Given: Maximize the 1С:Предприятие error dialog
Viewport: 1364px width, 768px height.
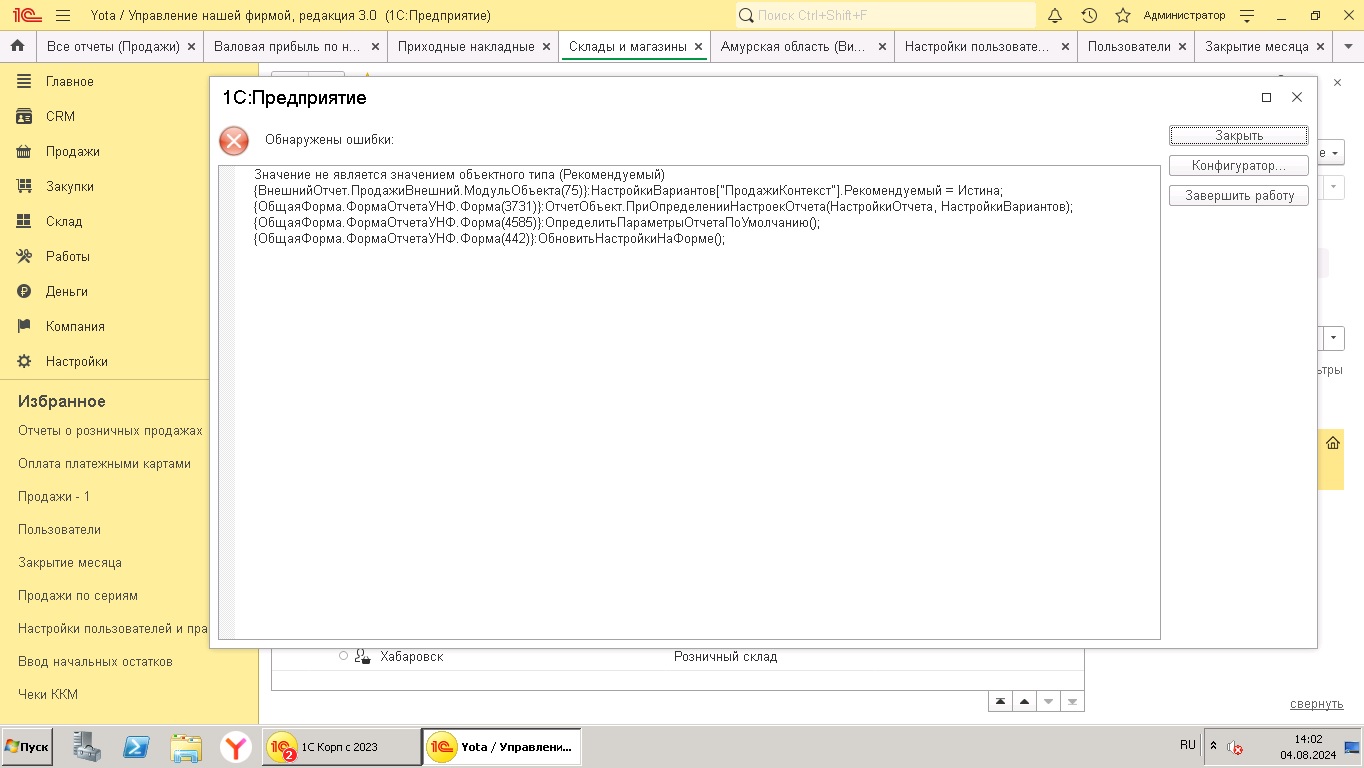Looking at the screenshot, I should pyautogui.click(x=1266, y=97).
